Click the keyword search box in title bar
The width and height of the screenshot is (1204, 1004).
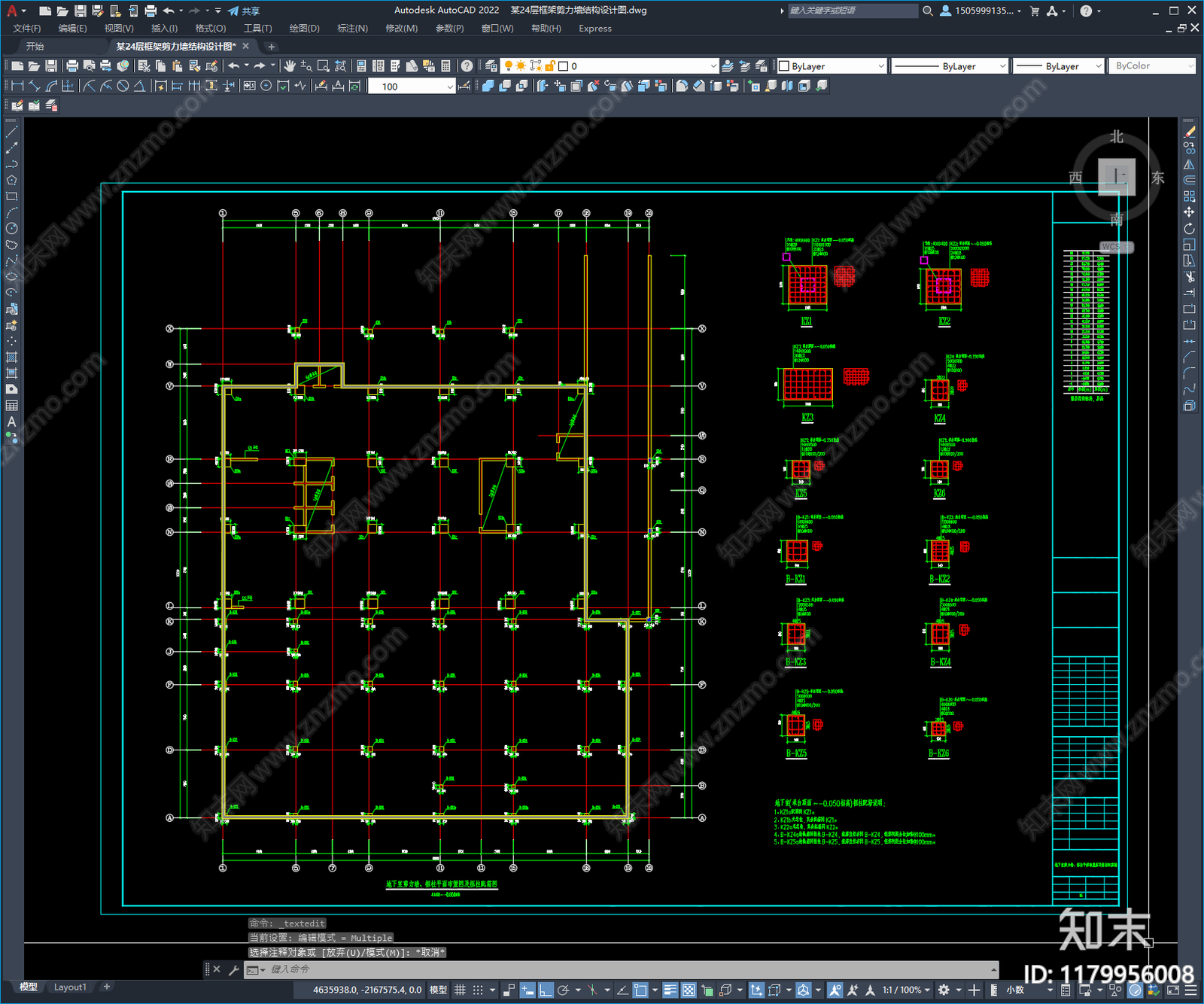point(852,11)
